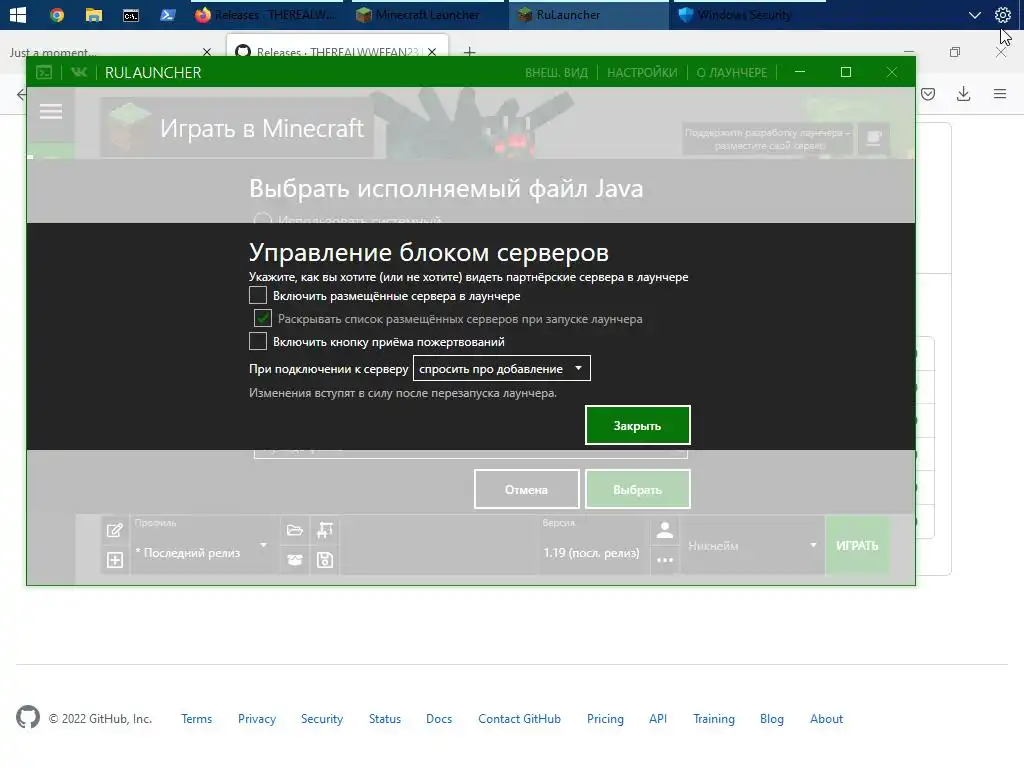1024x768 pixels.
Task: Open Firefox application menu
Action: point(1000,94)
